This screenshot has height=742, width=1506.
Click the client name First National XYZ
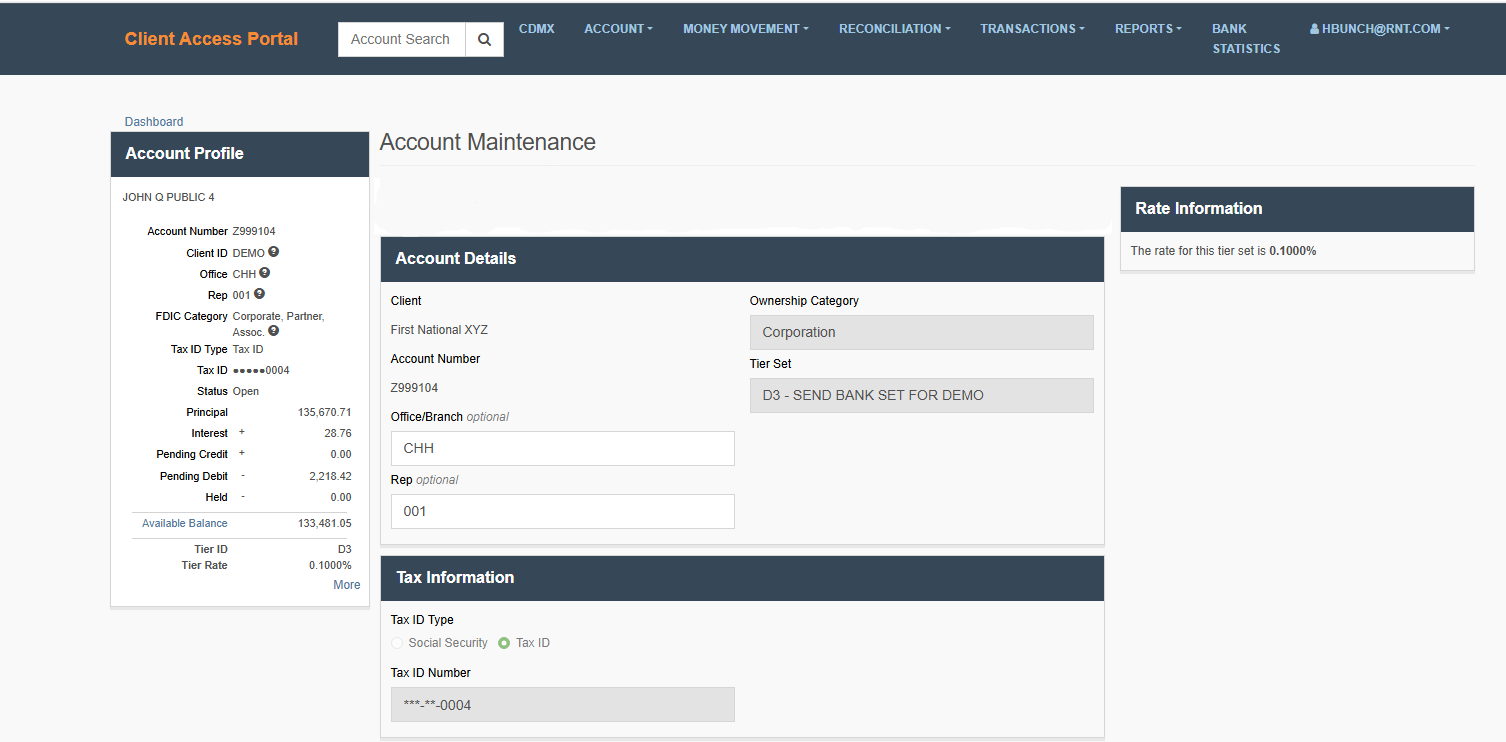(439, 329)
